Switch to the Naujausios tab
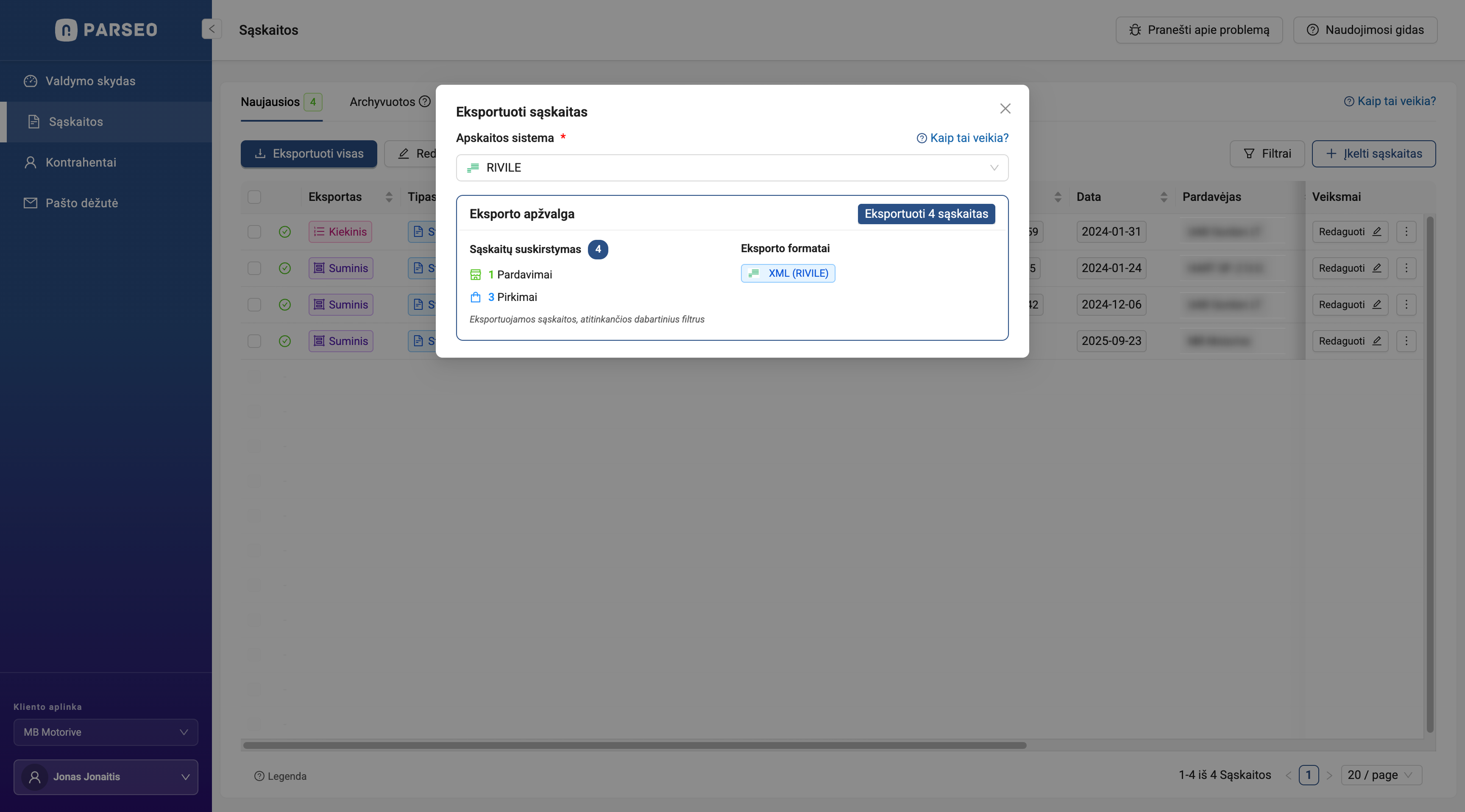 271,103
